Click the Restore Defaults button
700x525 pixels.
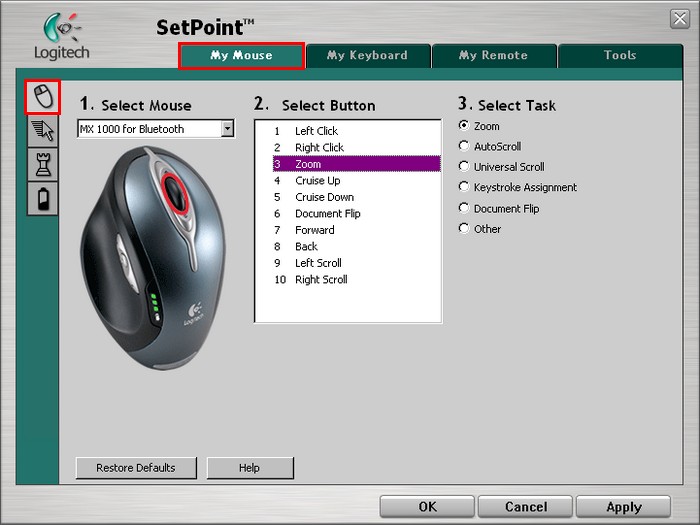point(136,468)
